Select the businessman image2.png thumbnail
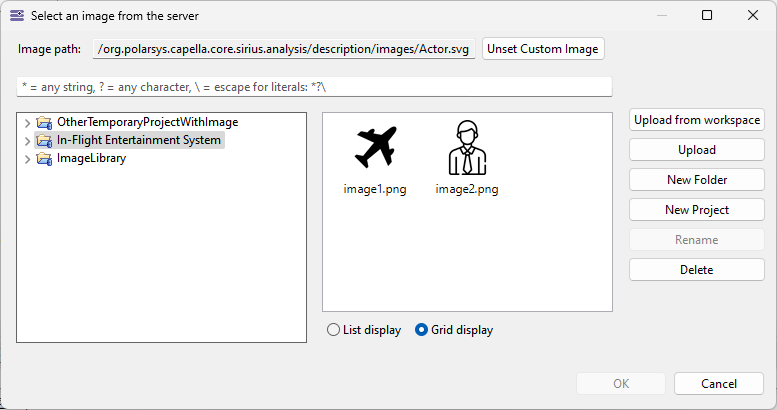The image size is (777, 410). [x=466, y=149]
